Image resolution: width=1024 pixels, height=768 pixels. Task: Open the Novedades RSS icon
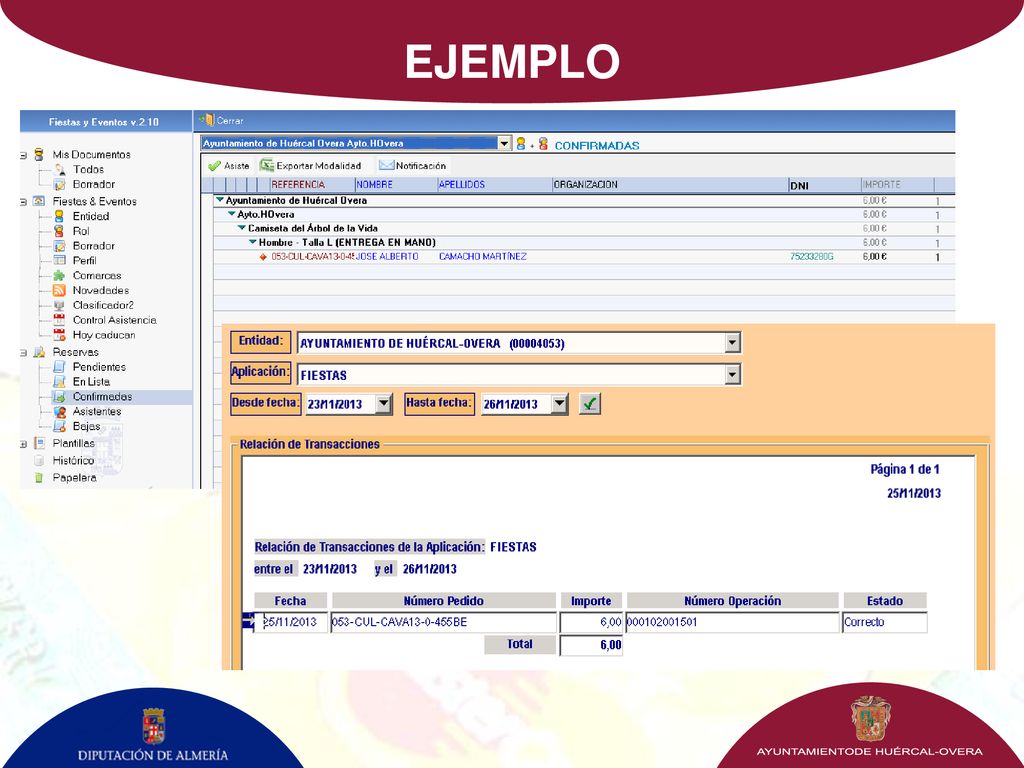click(59, 291)
